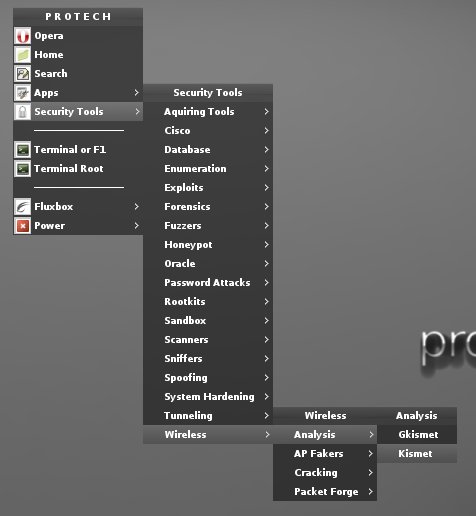
Task: Select Wireless in the Security Tools list
Action: [208, 435]
